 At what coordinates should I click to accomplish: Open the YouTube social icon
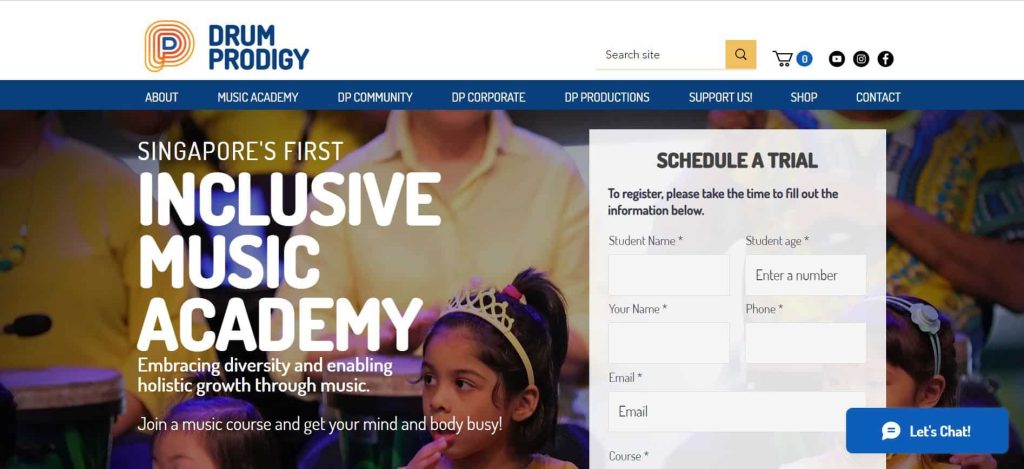point(837,59)
